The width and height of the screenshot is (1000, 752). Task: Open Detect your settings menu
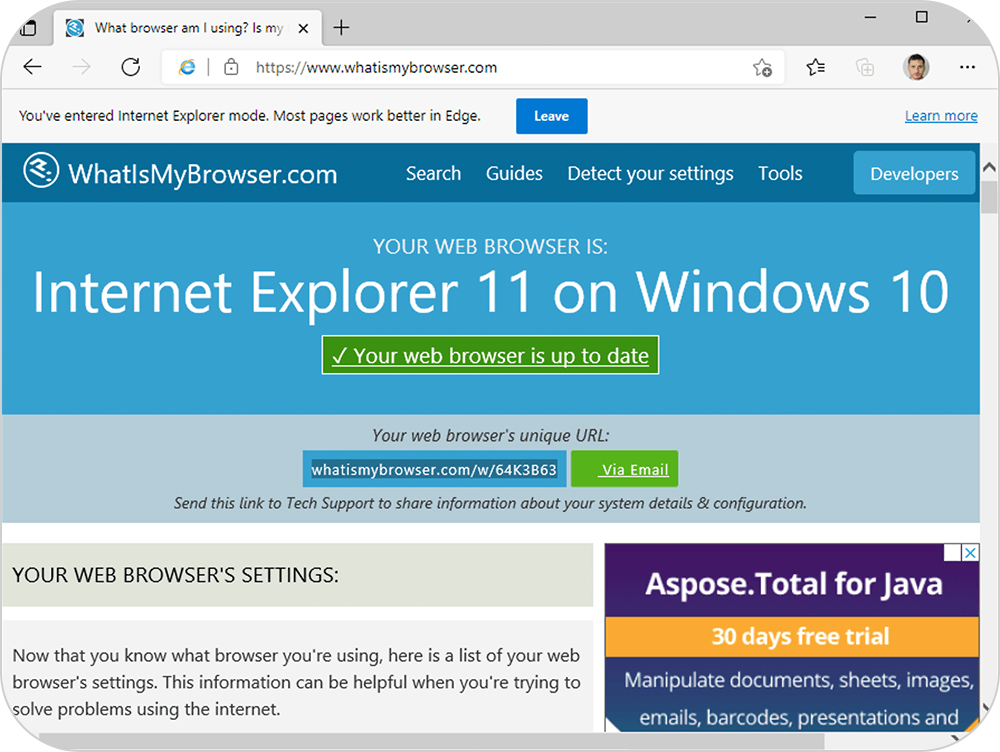[x=651, y=173]
